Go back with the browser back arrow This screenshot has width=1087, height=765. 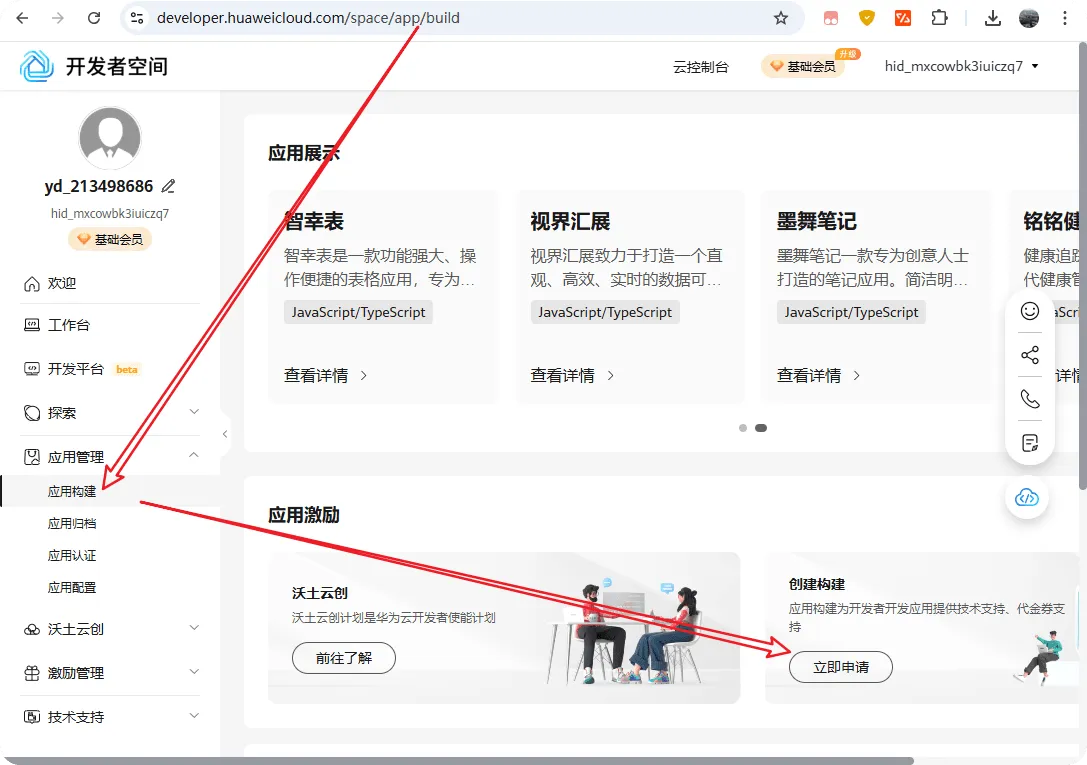tap(22, 18)
